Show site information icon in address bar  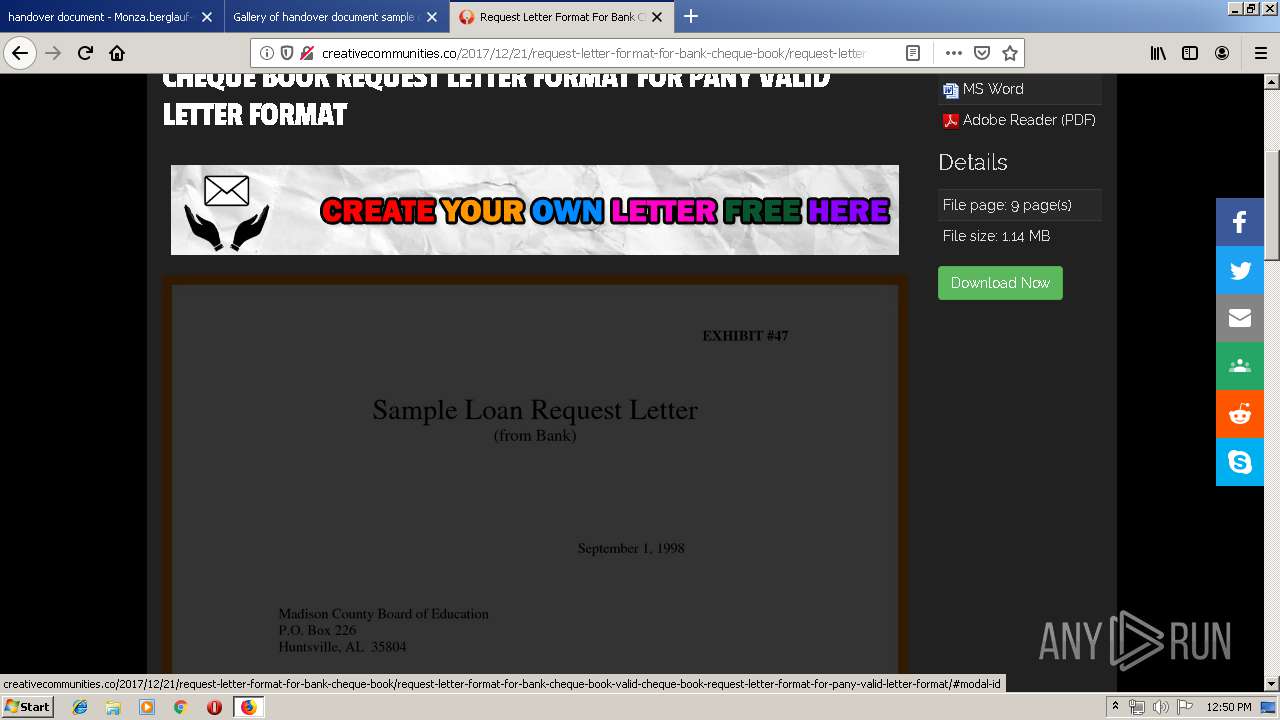267,53
